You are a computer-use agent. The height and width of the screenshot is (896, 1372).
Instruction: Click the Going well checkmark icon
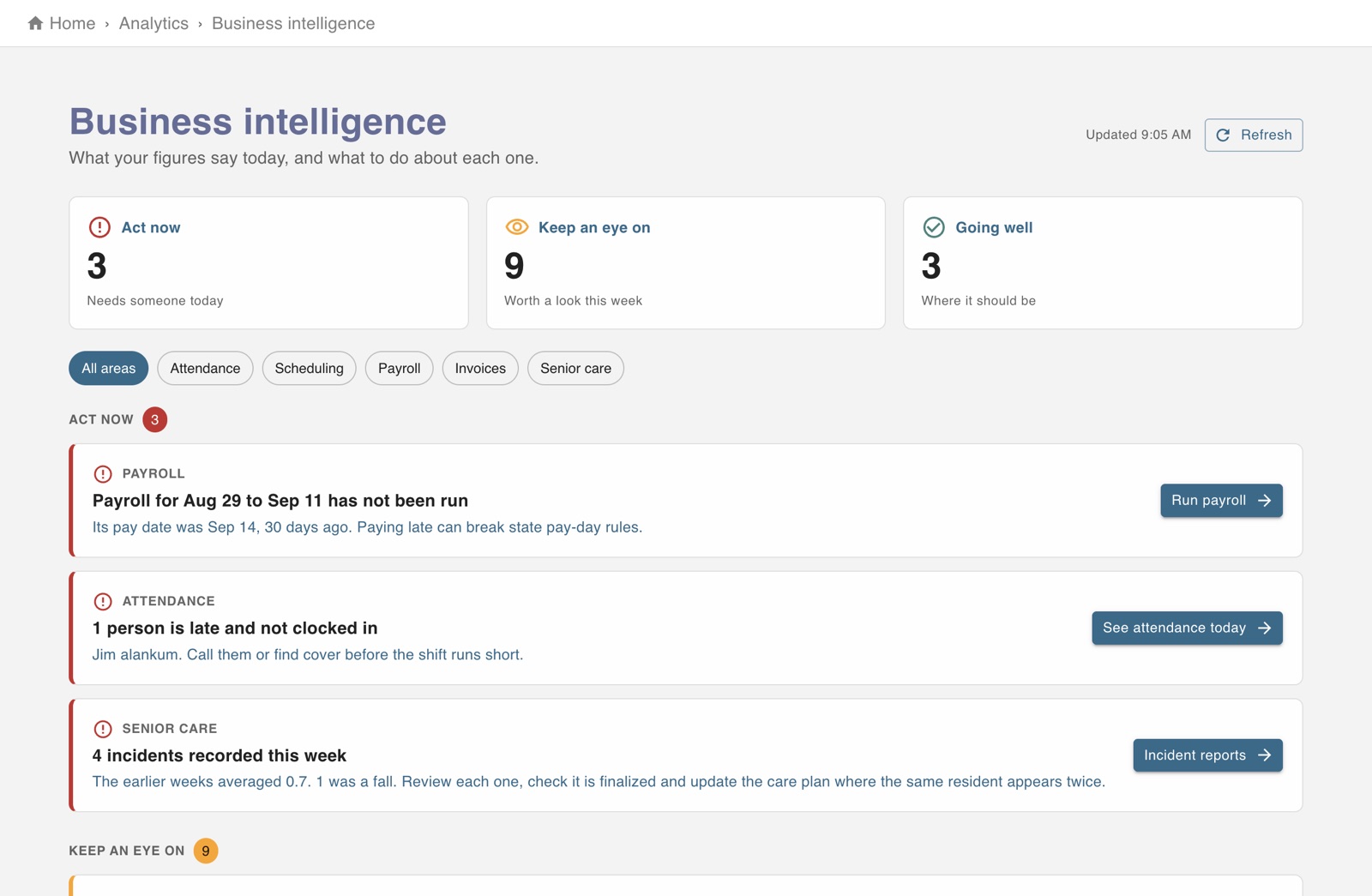(934, 227)
